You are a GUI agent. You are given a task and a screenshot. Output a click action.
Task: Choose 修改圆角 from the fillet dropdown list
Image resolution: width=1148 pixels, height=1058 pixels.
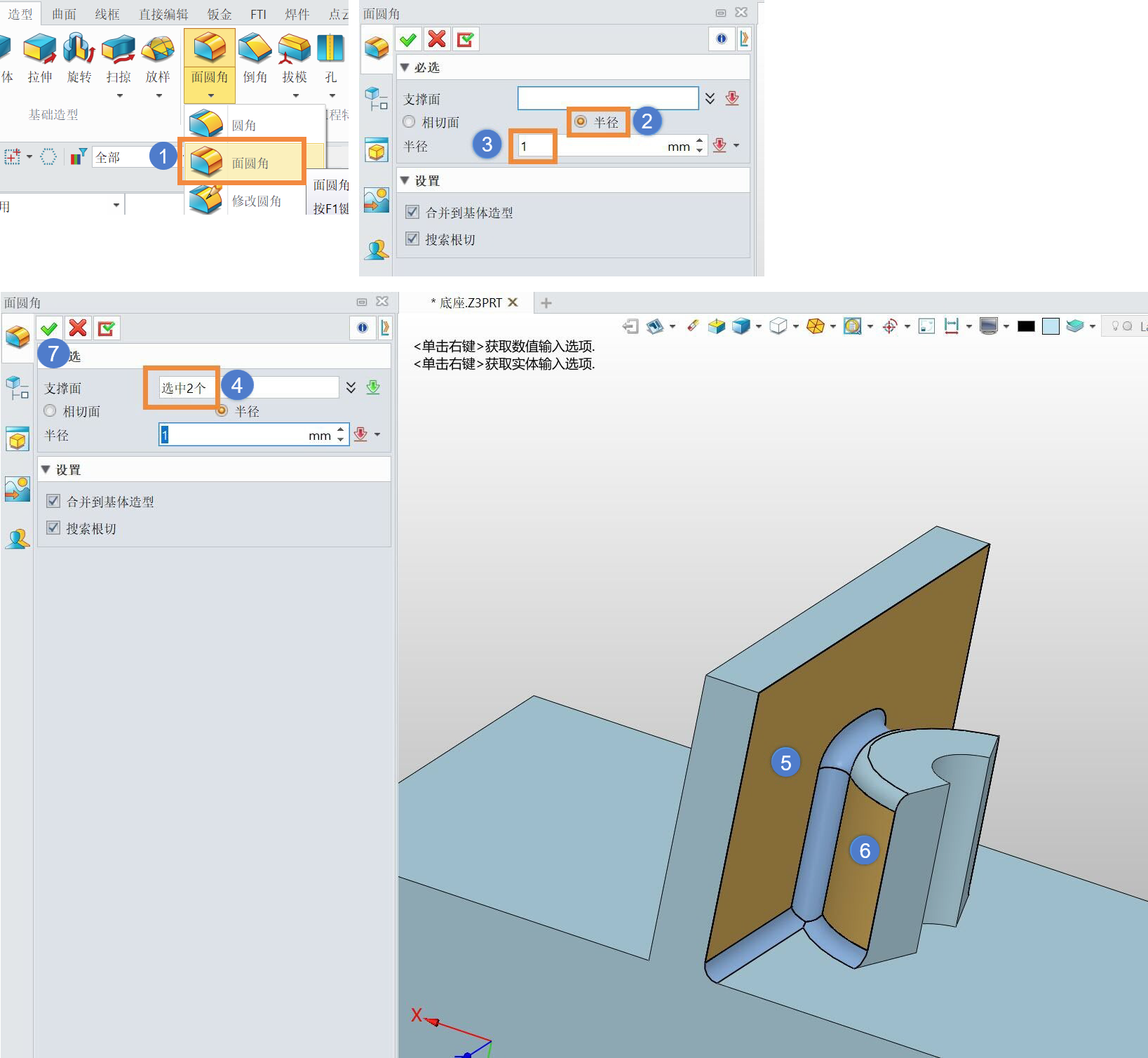click(x=245, y=201)
